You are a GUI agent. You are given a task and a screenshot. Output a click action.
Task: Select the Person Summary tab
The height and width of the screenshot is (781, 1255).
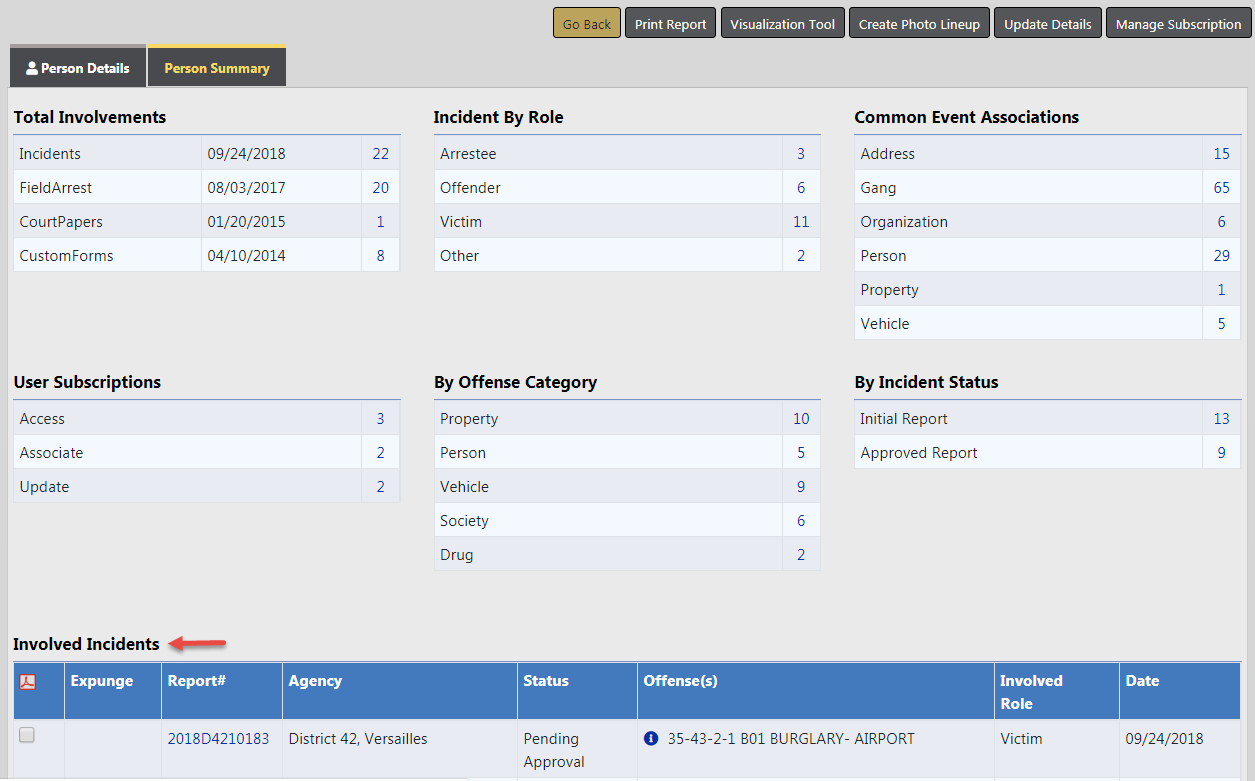pyautogui.click(x=217, y=68)
